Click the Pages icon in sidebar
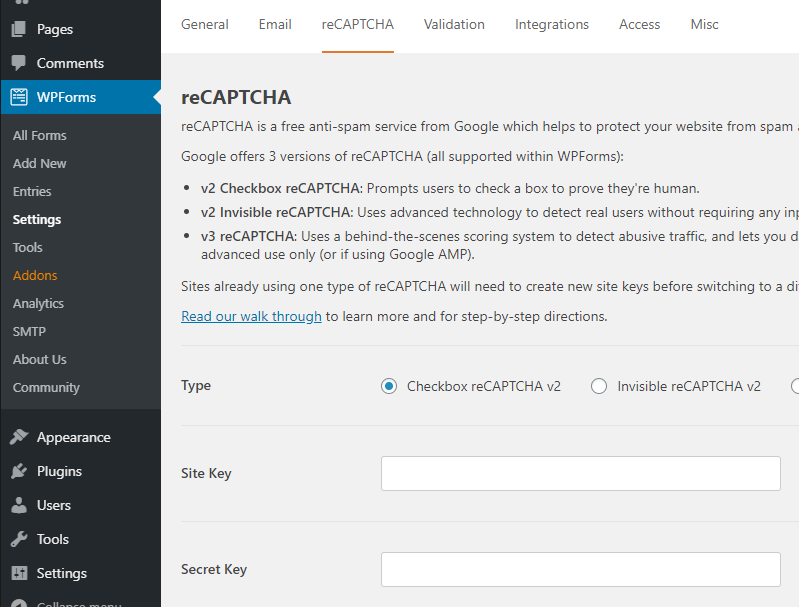This screenshot has width=799, height=607. point(18,29)
